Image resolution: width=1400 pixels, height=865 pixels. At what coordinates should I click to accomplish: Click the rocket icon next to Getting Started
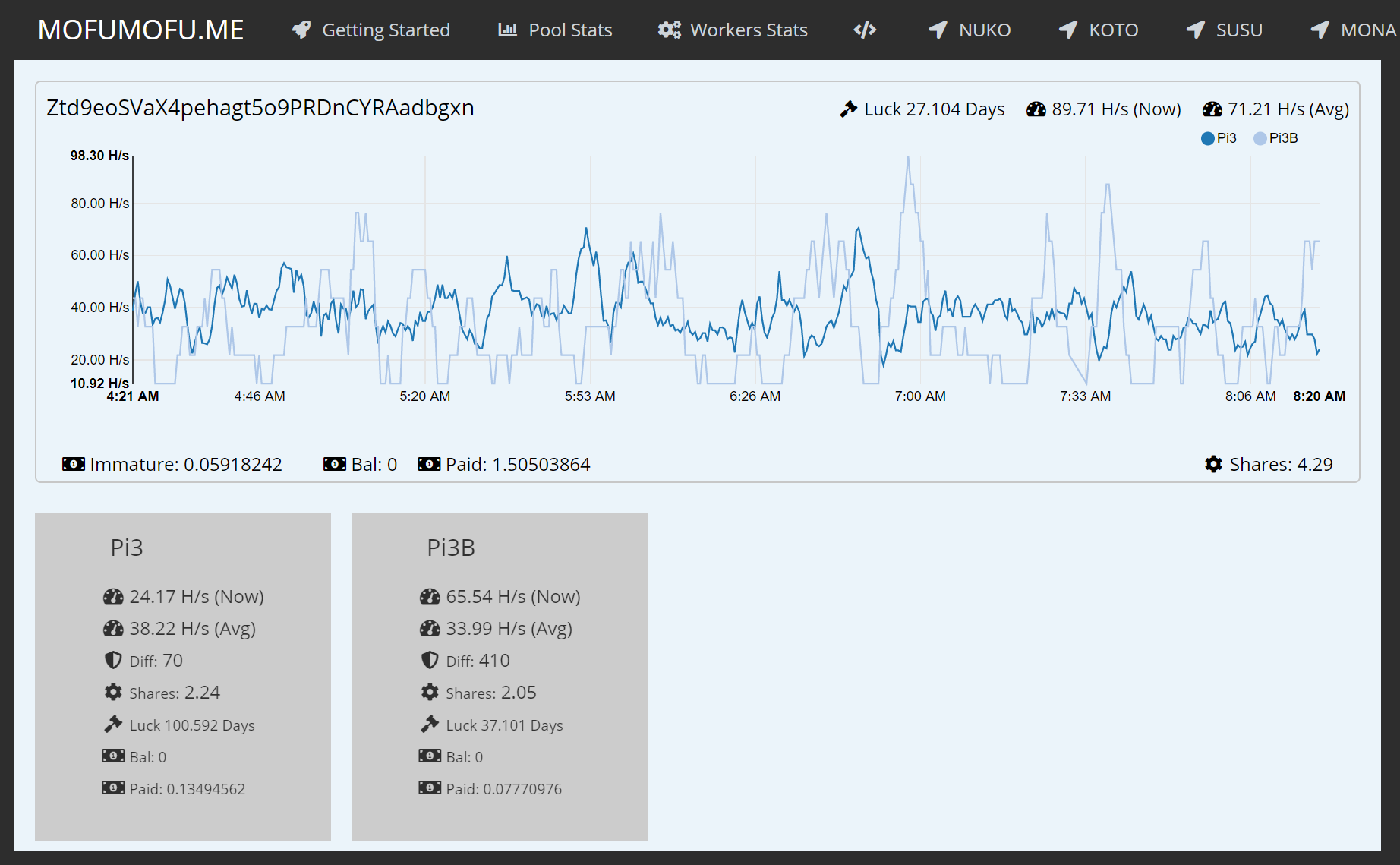coord(301,30)
